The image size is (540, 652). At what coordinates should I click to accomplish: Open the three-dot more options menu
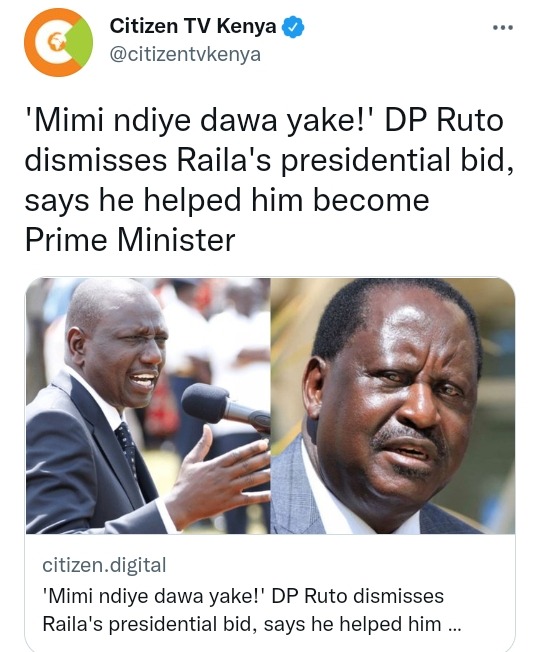click(x=503, y=27)
